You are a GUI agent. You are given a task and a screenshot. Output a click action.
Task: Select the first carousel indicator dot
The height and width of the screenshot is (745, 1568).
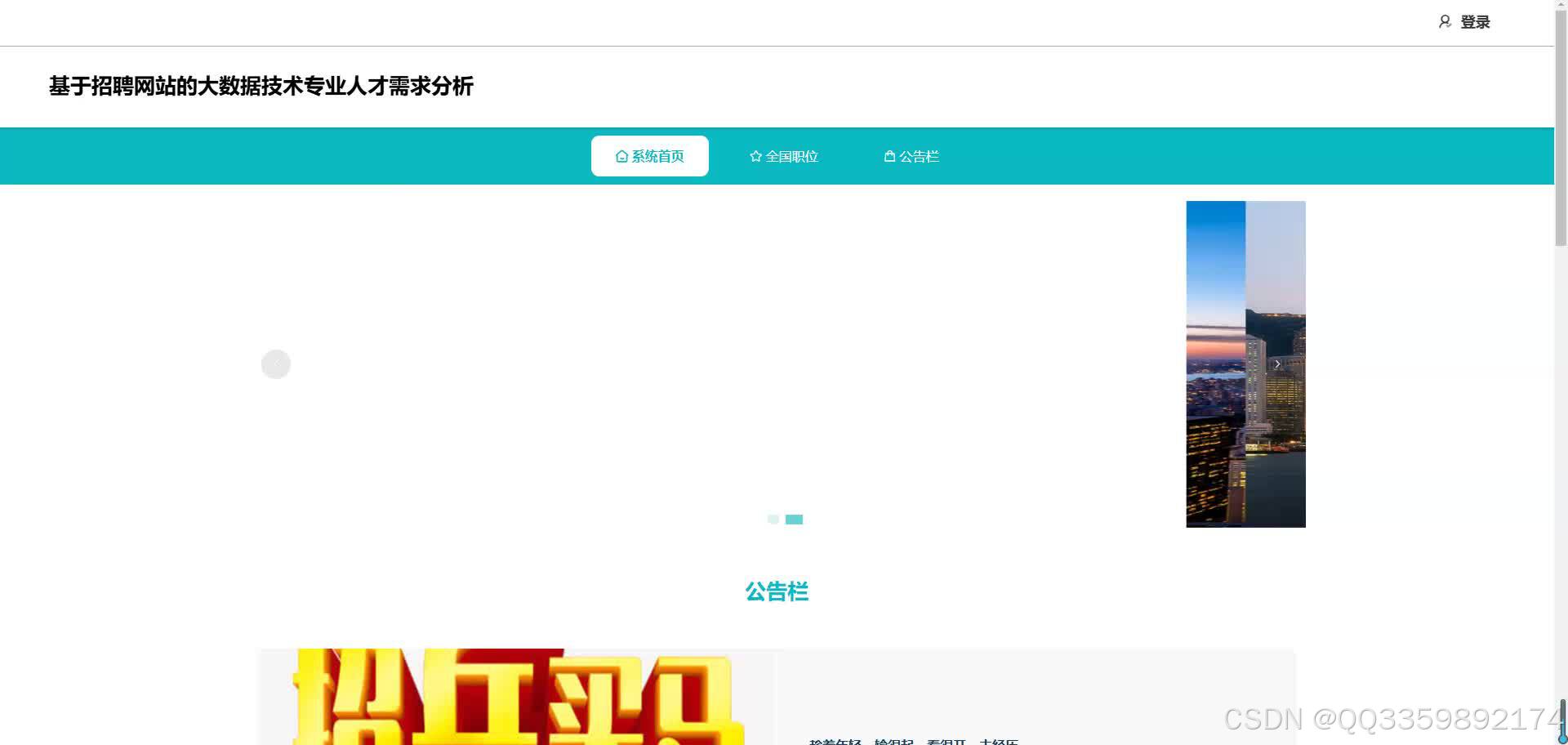(x=773, y=519)
